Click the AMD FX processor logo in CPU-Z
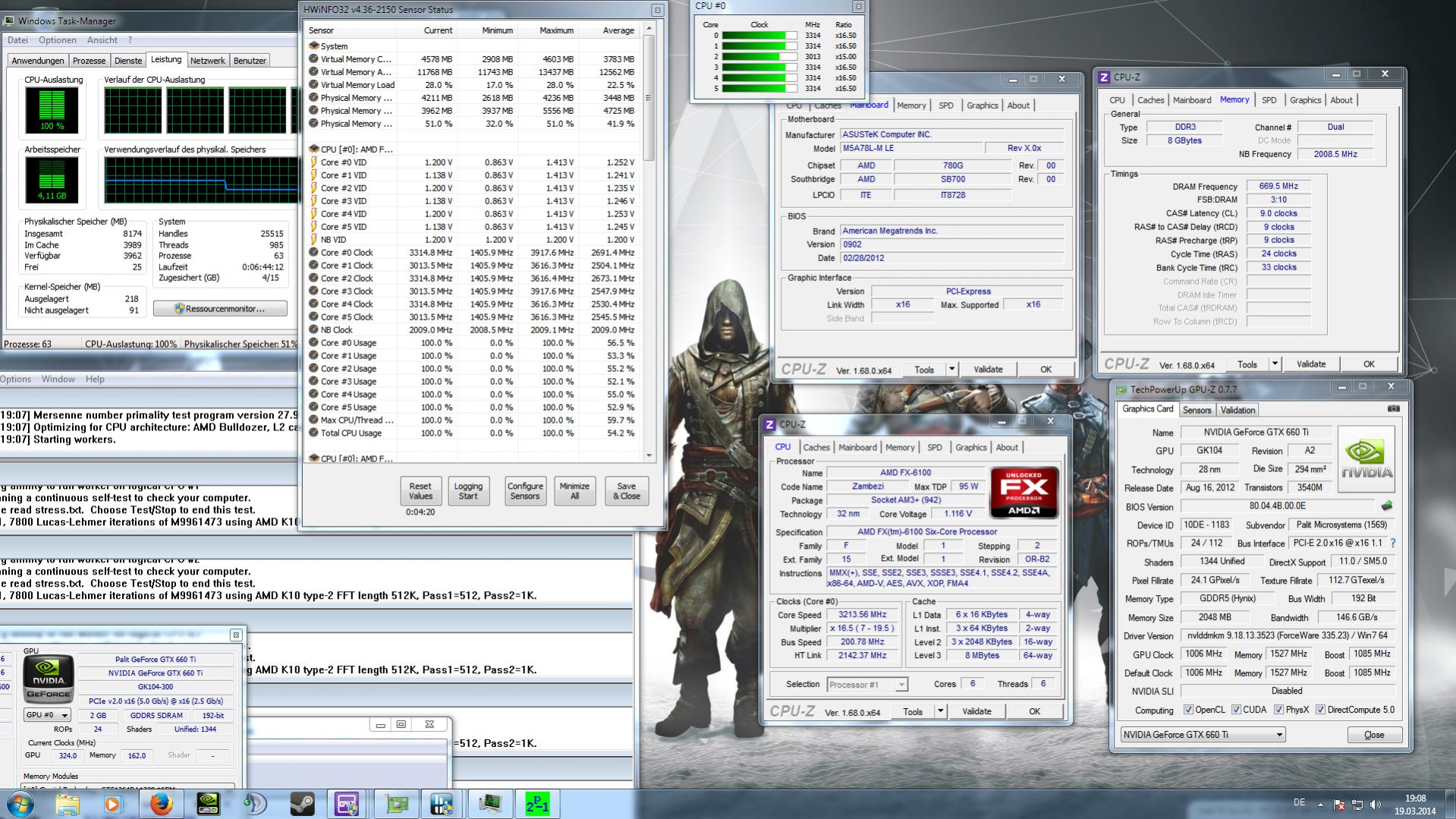Image resolution: width=1456 pixels, height=819 pixels. click(1024, 493)
